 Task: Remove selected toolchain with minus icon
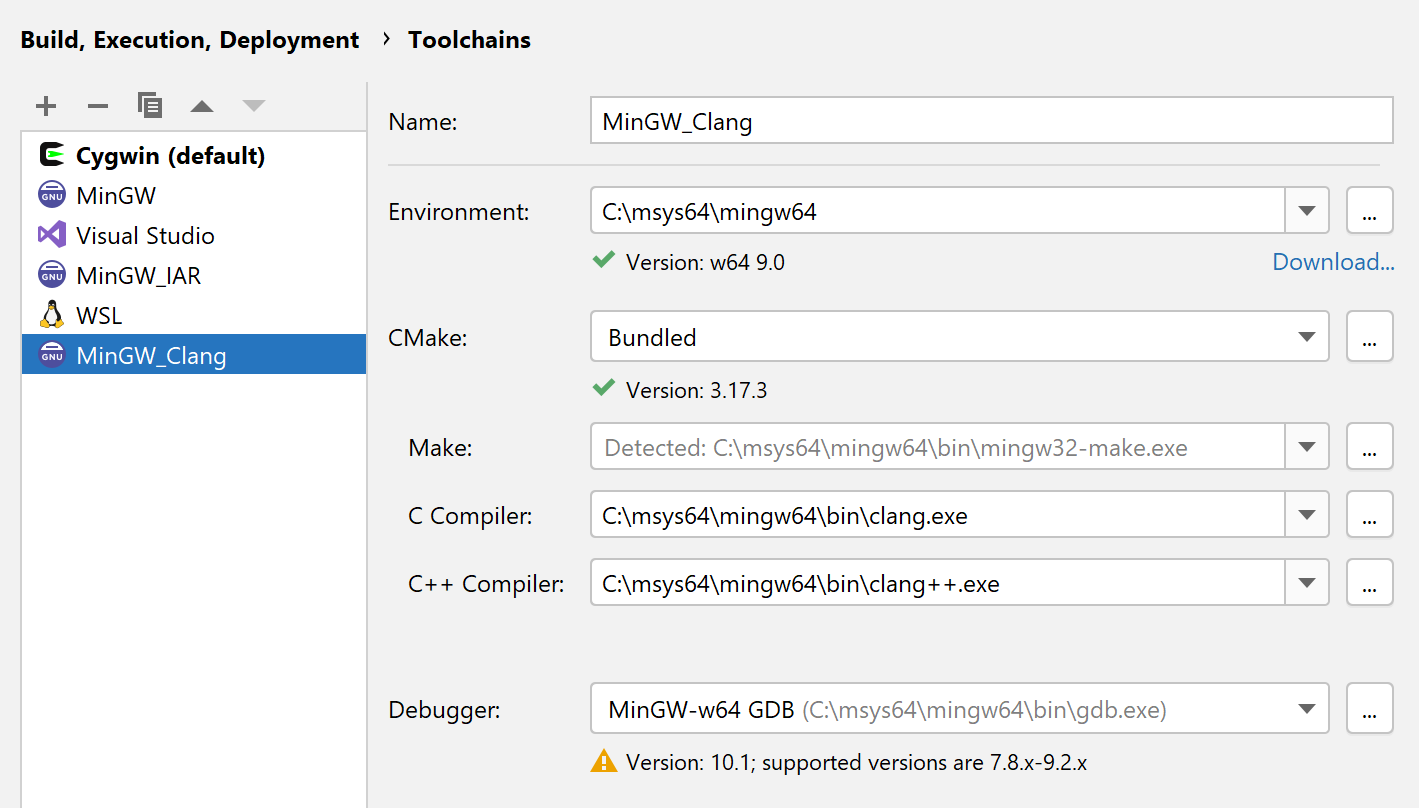97,106
